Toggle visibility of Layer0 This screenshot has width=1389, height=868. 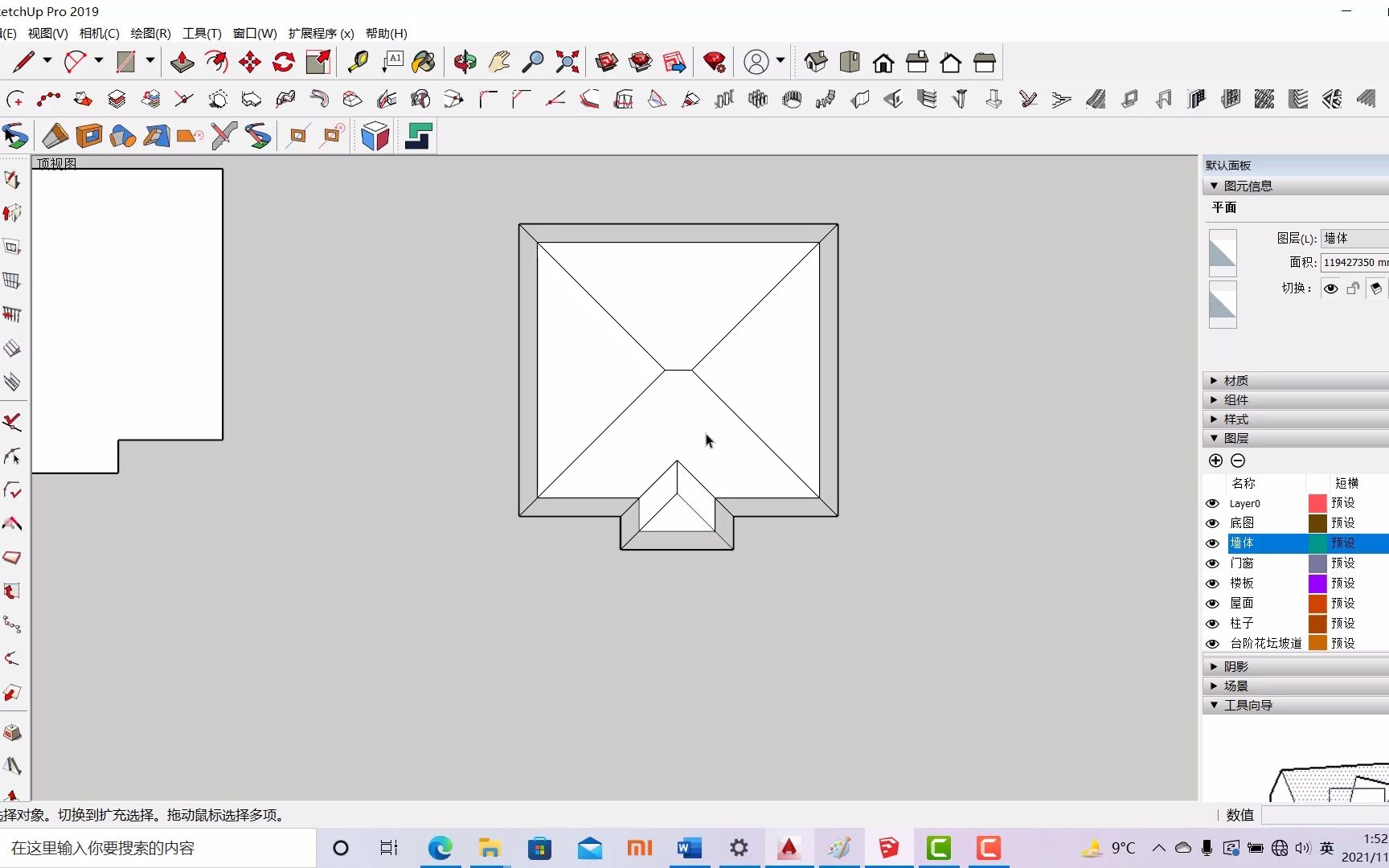[x=1212, y=503]
